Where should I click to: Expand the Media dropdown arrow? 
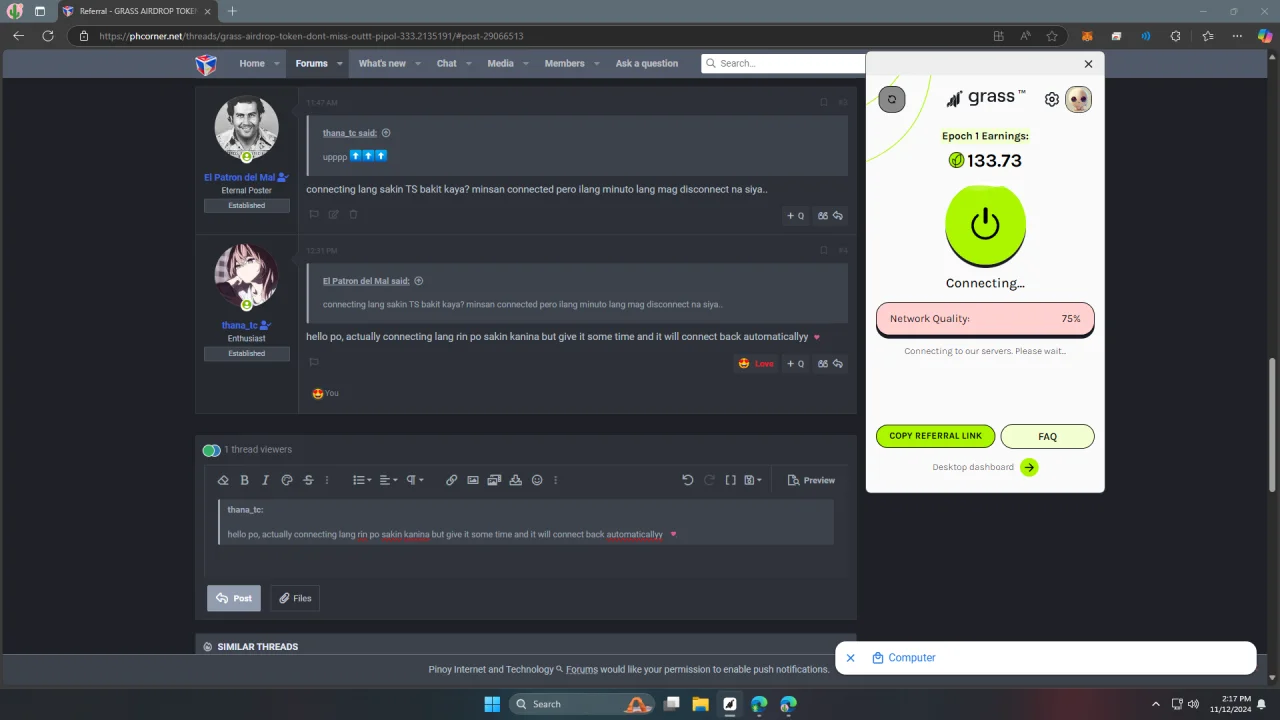(x=527, y=63)
